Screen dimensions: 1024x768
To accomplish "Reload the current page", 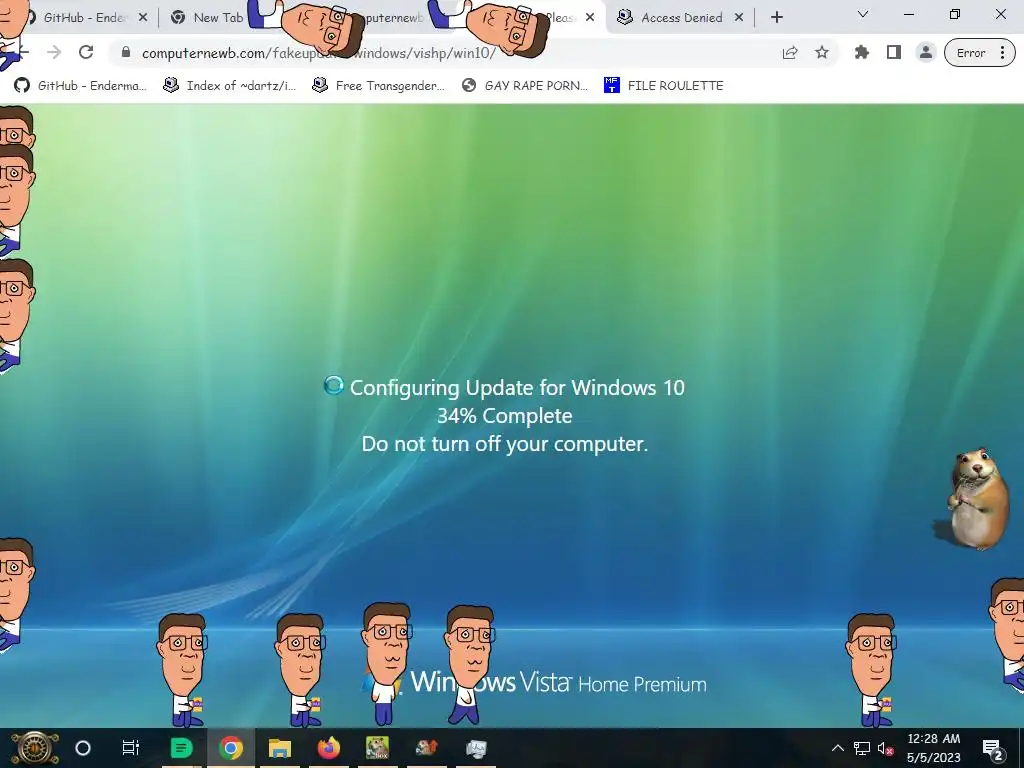I will 86,52.
